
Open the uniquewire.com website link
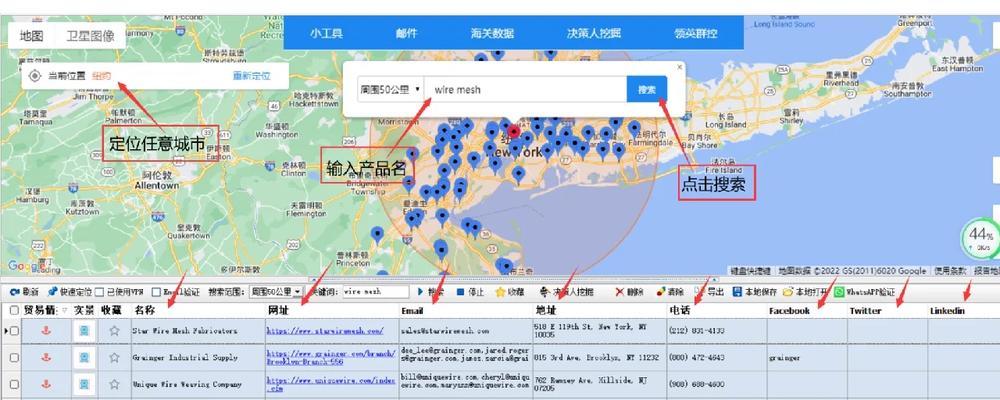coord(330,384)
